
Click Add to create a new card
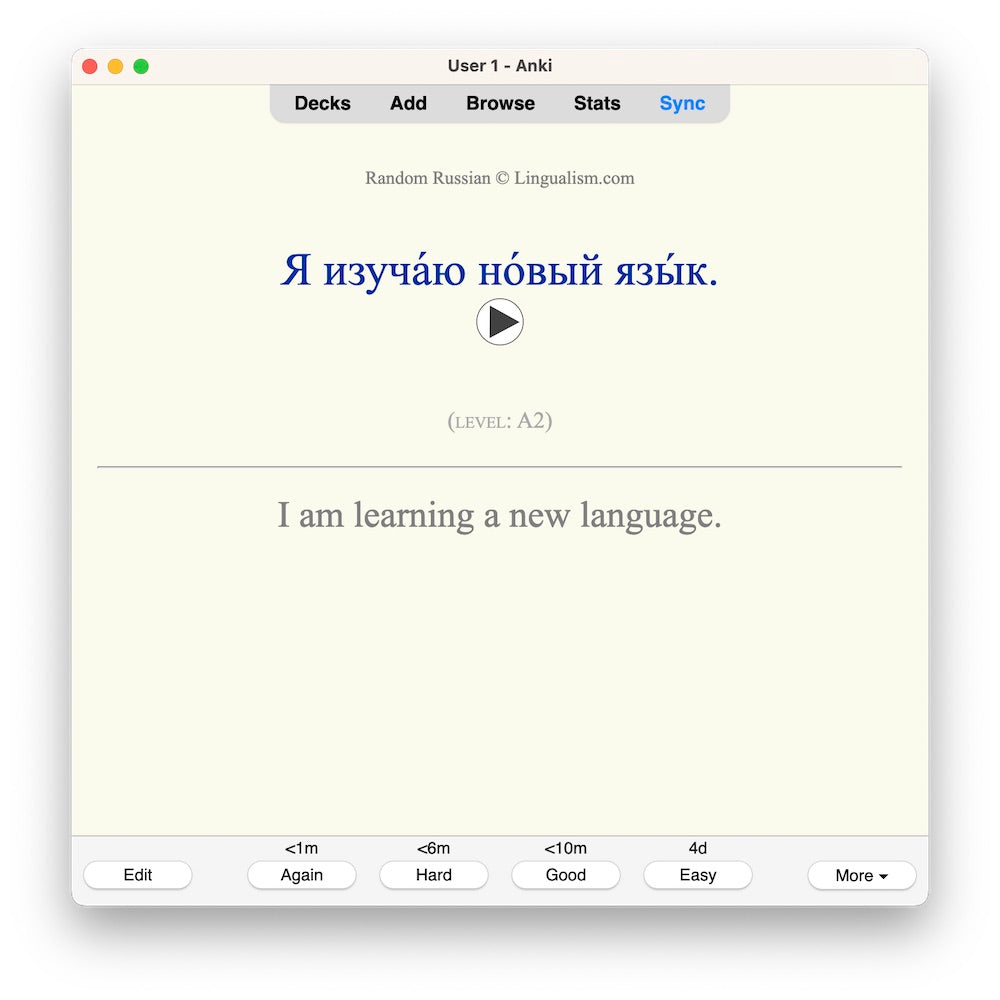pos(408,103)
